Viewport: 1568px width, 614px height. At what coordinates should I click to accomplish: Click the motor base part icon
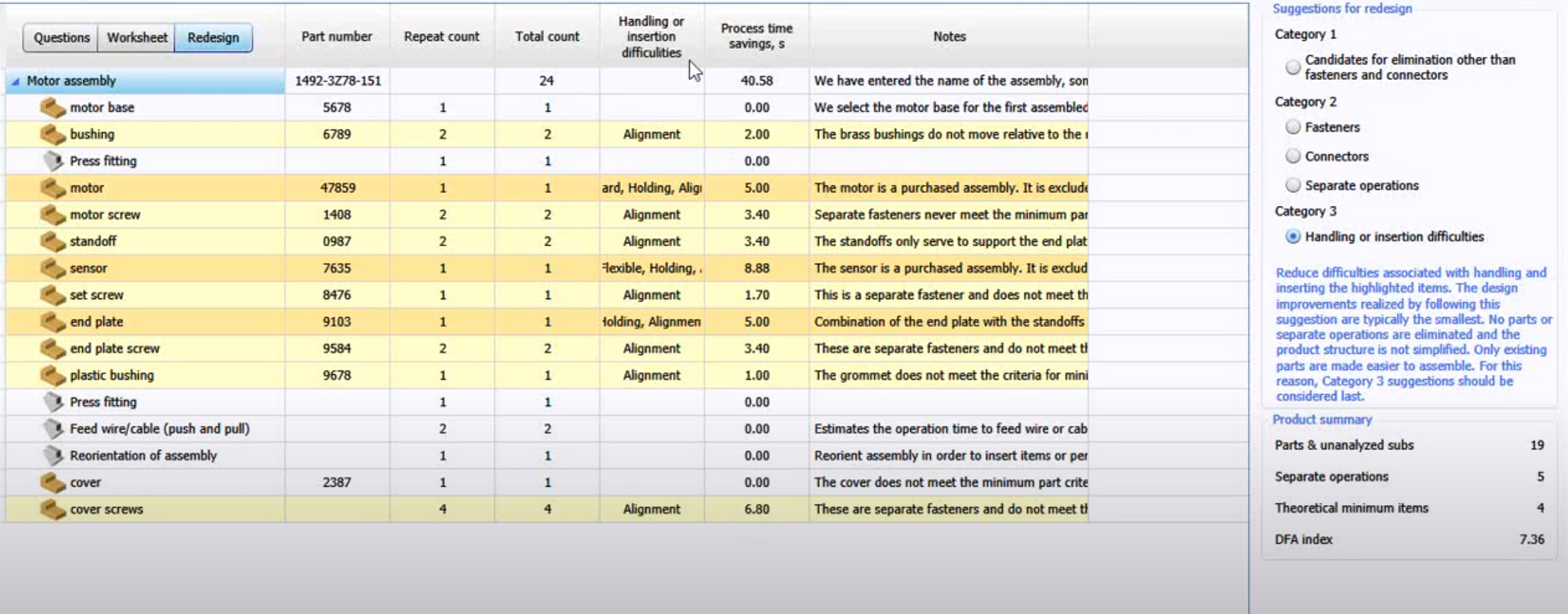[x=52, y=108]
